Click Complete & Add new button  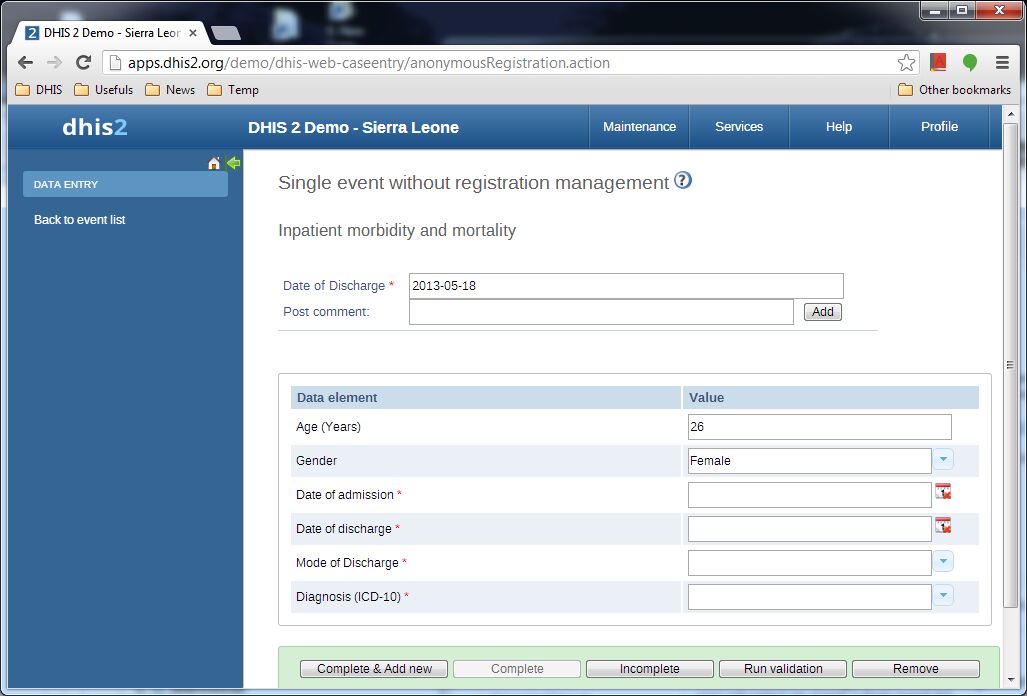click(374, 669)
